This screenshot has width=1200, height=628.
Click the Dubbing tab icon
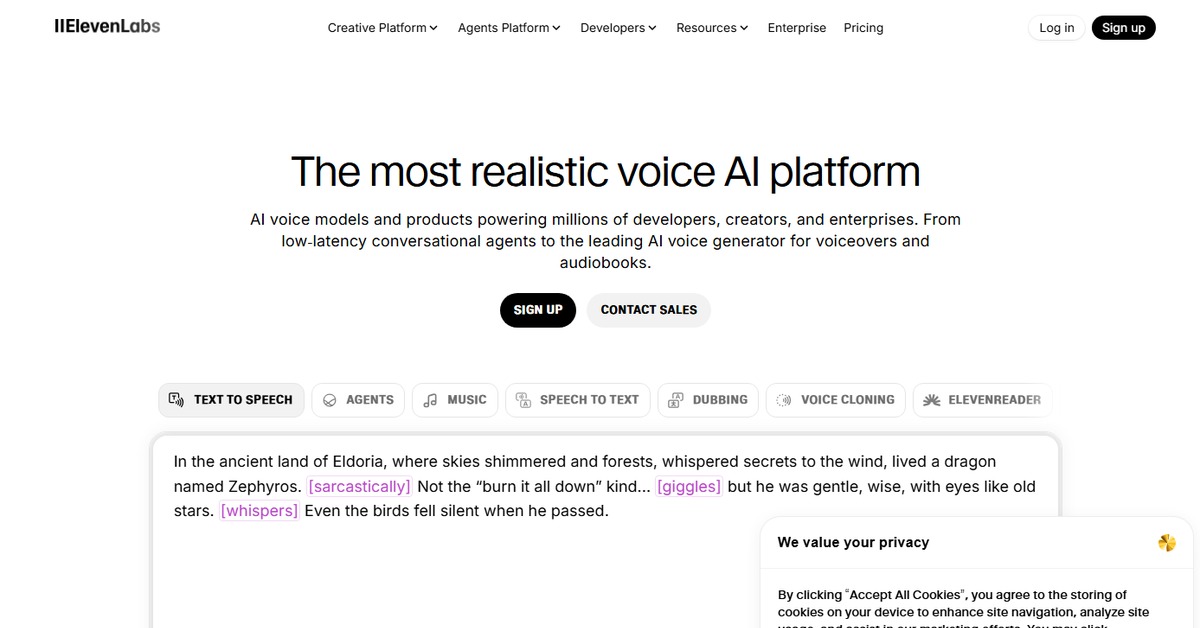click(x=676, y=400)
